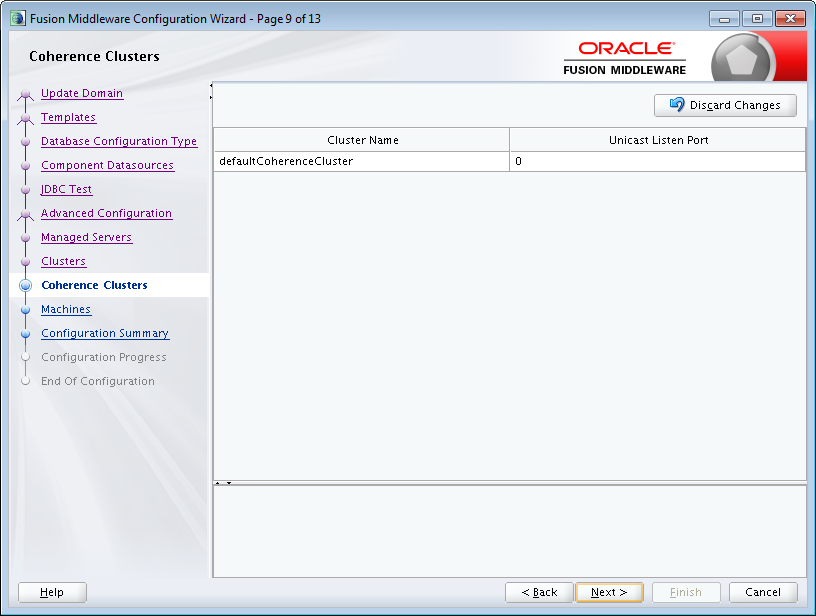The width and height of the screenshot is (816, 616).
Task: Click the End Of Configuration step circle
Action: click(x=25, y=381)
